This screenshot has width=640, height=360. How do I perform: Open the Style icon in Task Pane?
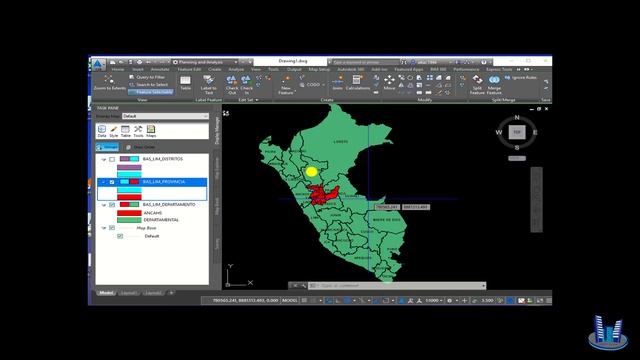pyautogui.click(x=113, y=129)
